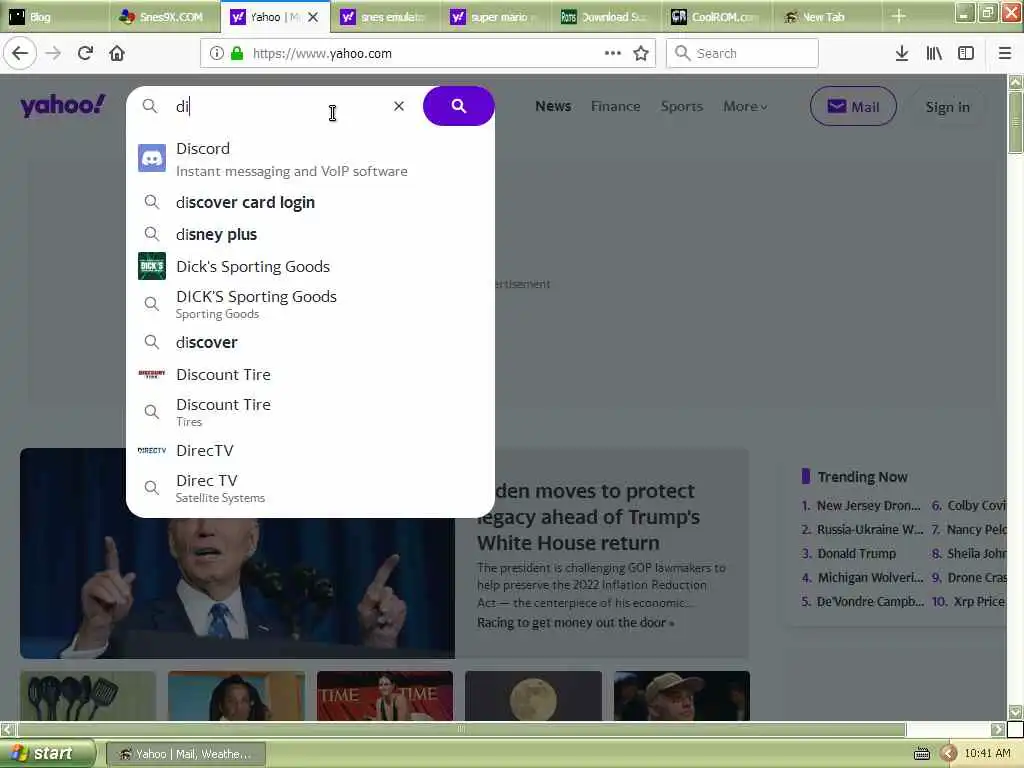This screenshot has height=768, width=1024.
Task: Choose the plain 'discover' suggestion
Action: (x=207, y=342)
